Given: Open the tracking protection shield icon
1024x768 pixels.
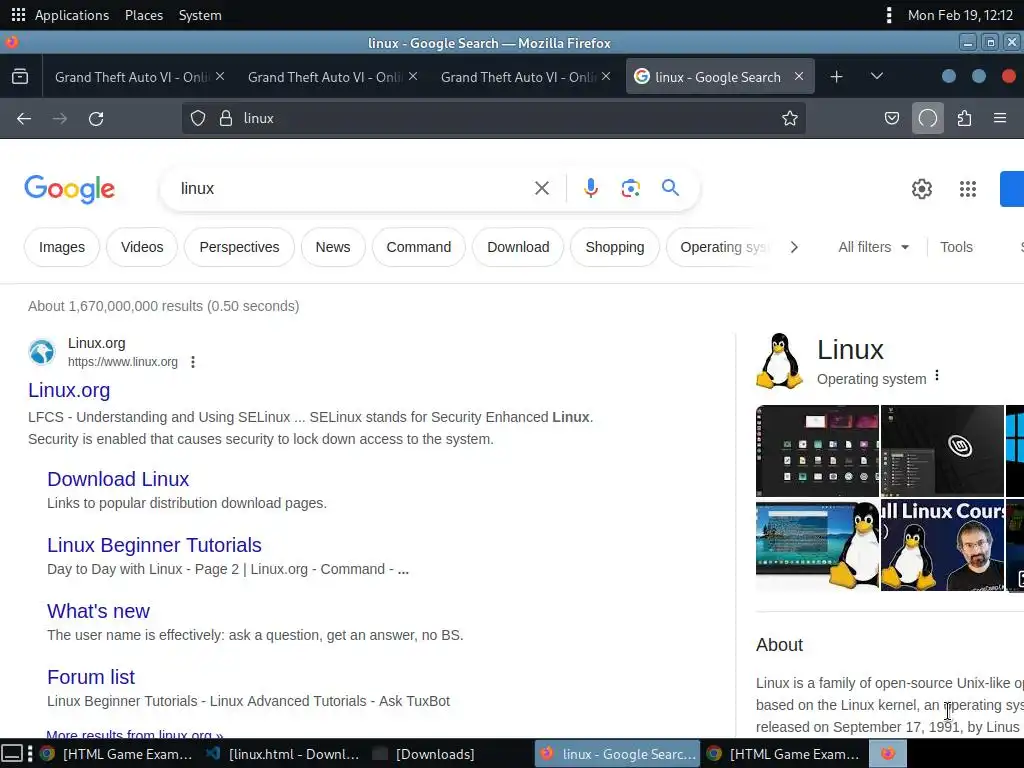Looking at the screenshot, I should click(x=198, y=118).
